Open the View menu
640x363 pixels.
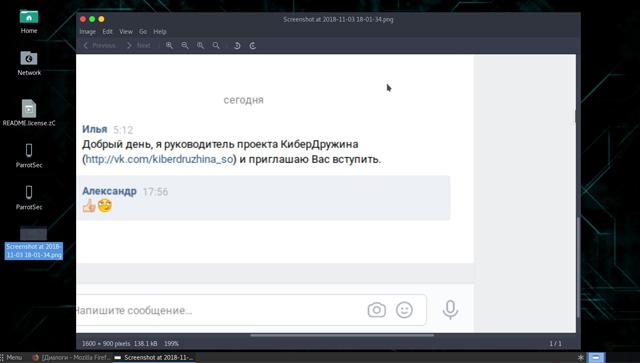tap(126, 31)
